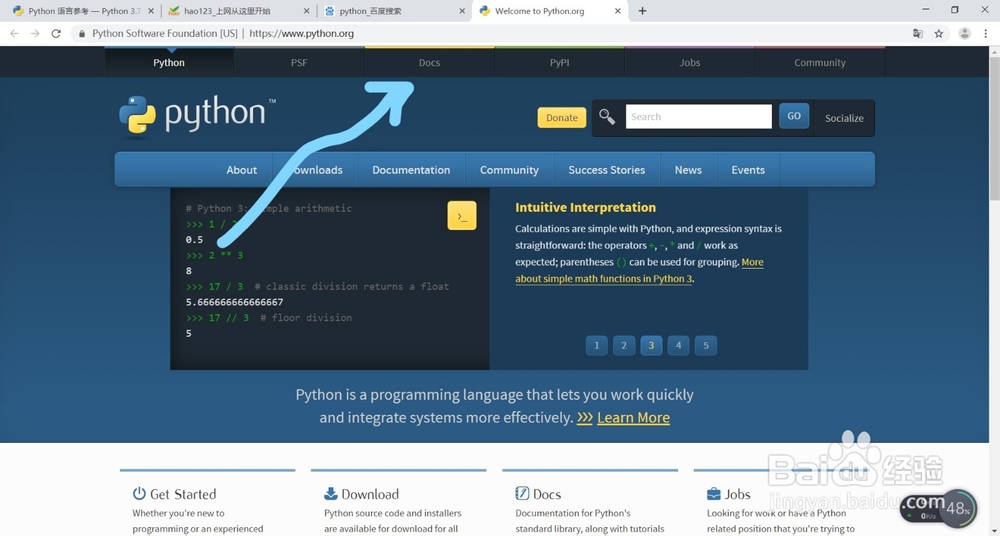Click the magnifying glass search icon
This screenshot has height=536, width=1000.
tap(607, 117)
